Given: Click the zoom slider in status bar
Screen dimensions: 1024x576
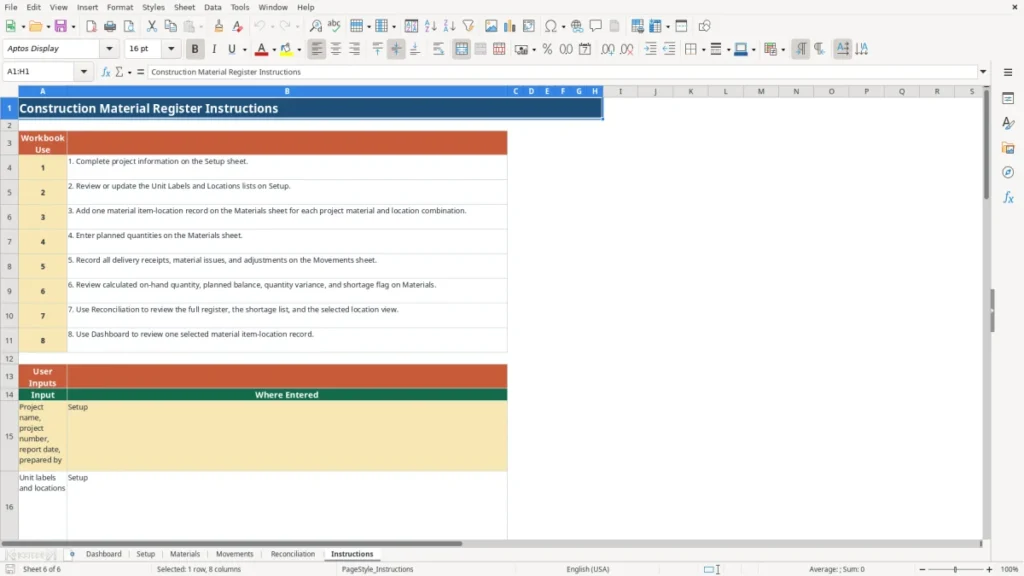Looking at the screenshot, I should [x=955, y=569].
